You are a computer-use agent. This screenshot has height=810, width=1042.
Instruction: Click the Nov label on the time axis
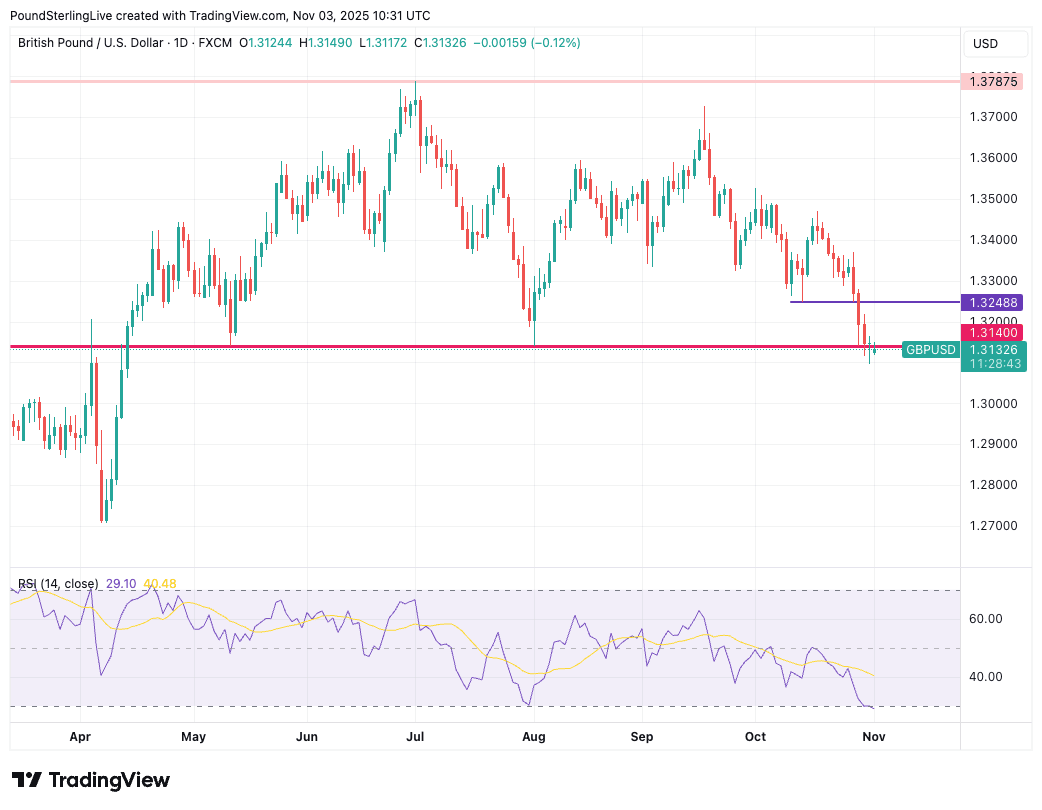874,737
